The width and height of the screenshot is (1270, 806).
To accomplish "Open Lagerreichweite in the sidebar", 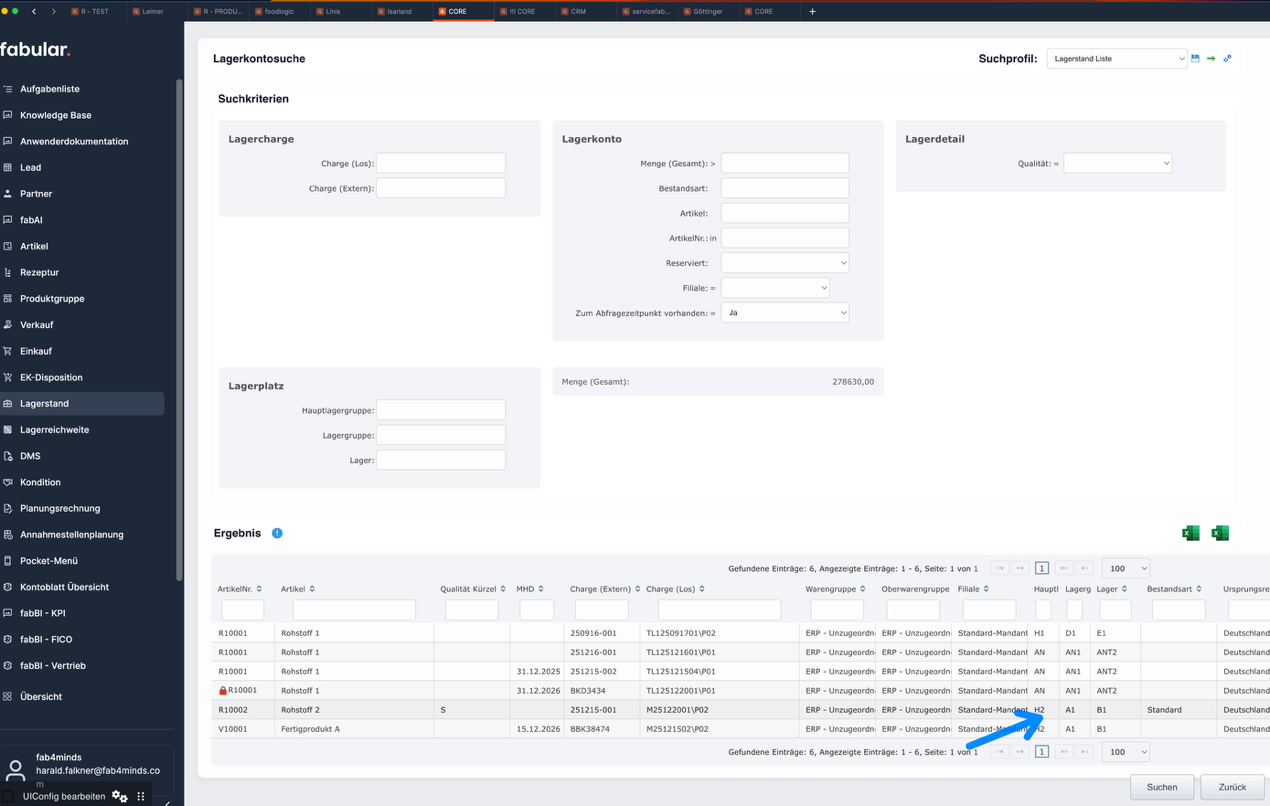I will [54, 430].
